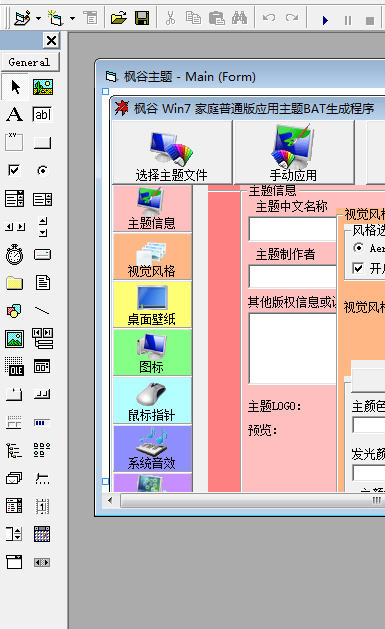The image size is (385, 629).
Task: Switch to the 视觉风格 side tab
Action: (152, 257)
